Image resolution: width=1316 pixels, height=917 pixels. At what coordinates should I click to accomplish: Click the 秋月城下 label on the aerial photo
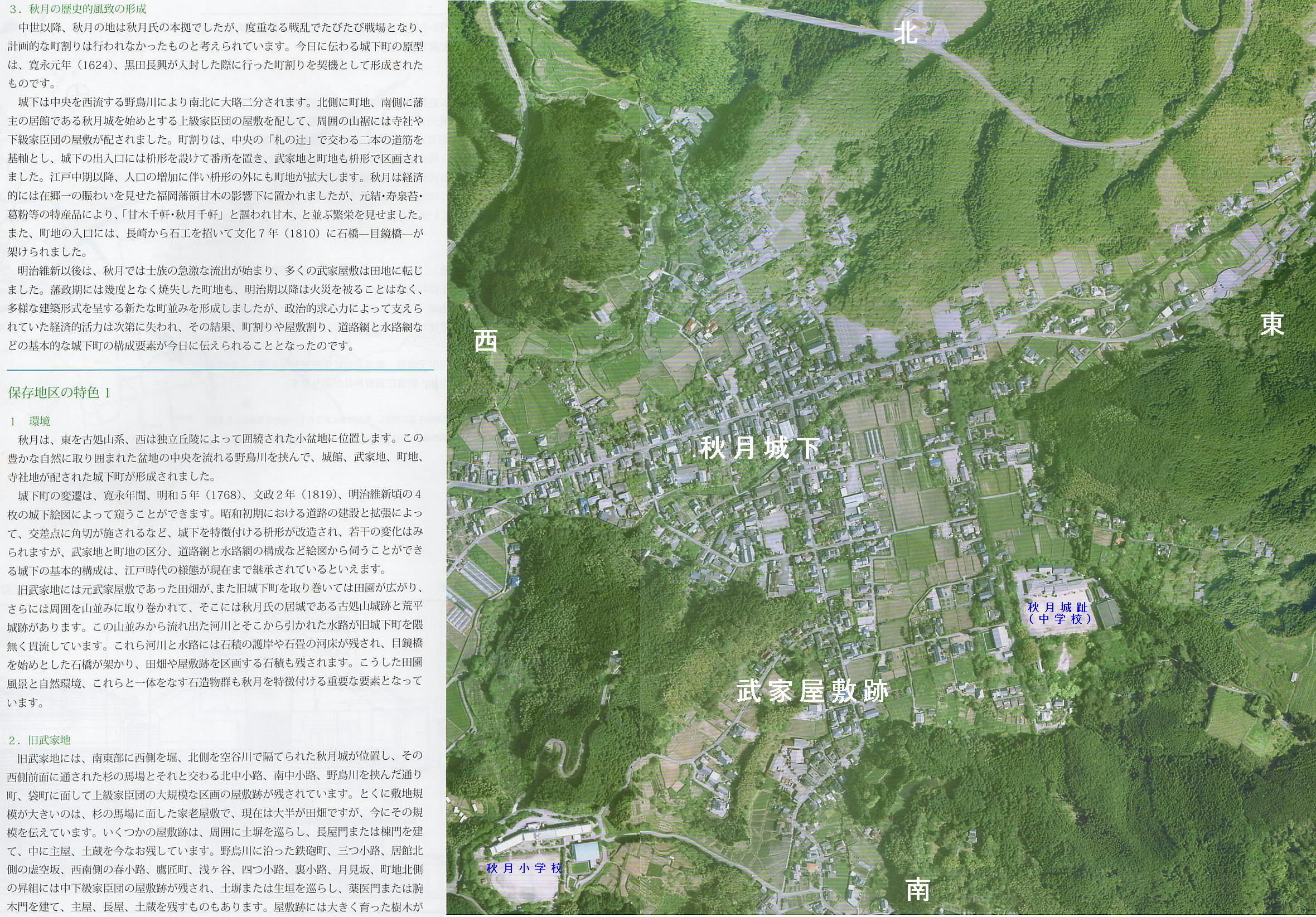coord(759,449)
